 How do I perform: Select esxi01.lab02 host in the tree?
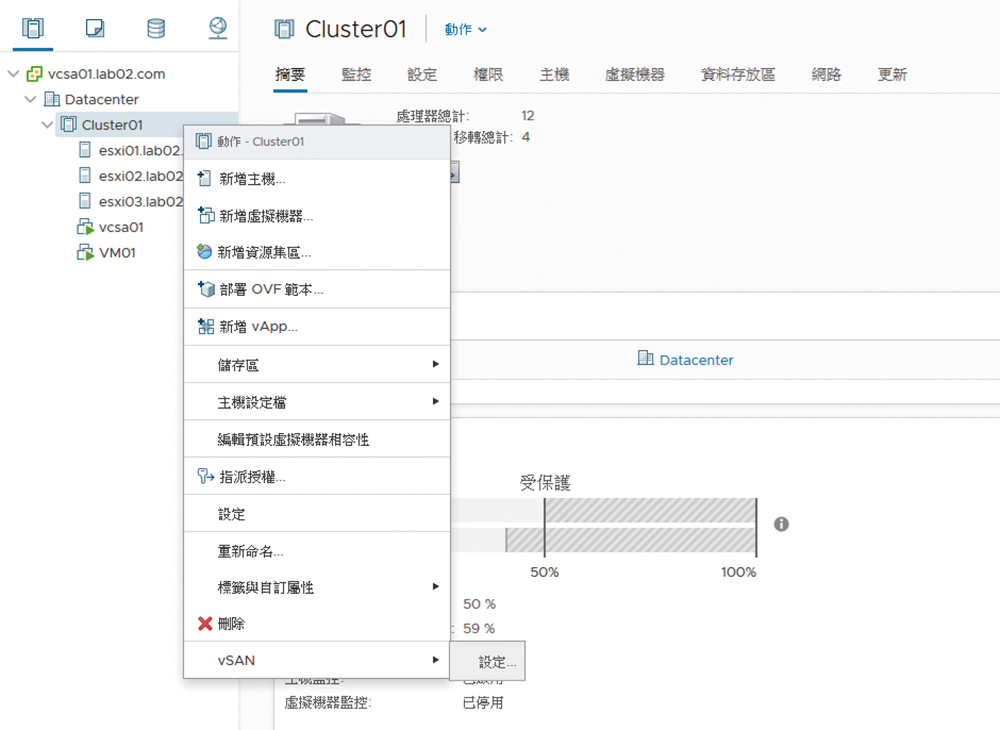[x=140, y=150]
